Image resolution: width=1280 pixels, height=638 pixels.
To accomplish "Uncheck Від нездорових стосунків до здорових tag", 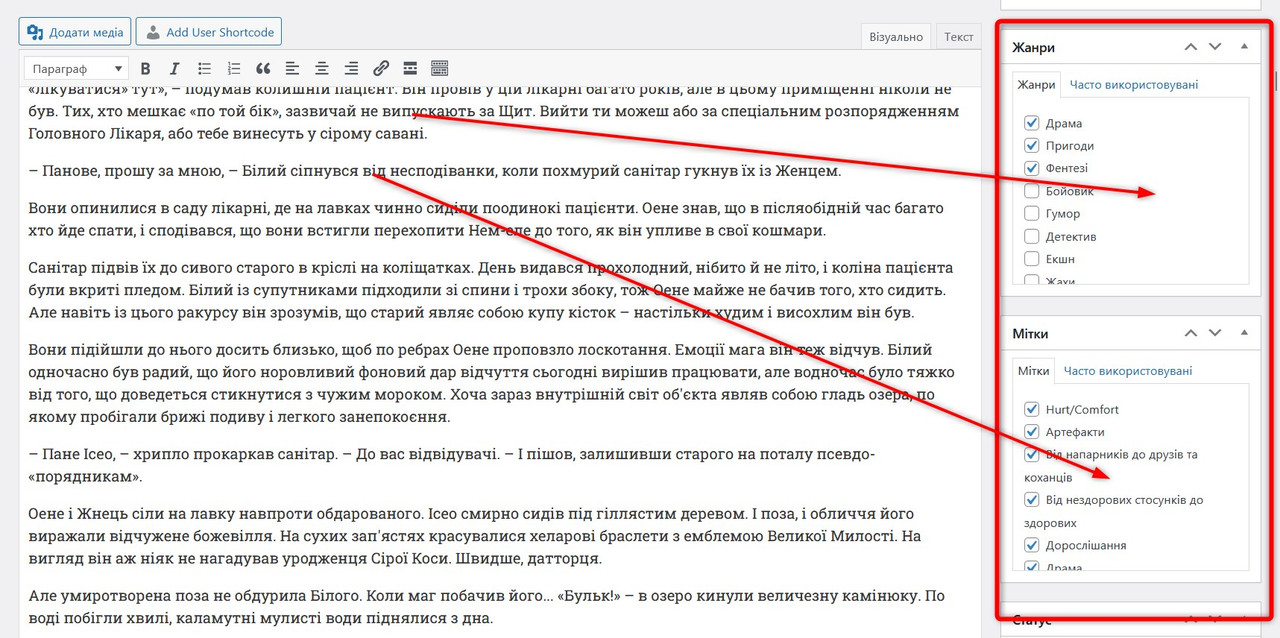I will [x=1032, y=499].
